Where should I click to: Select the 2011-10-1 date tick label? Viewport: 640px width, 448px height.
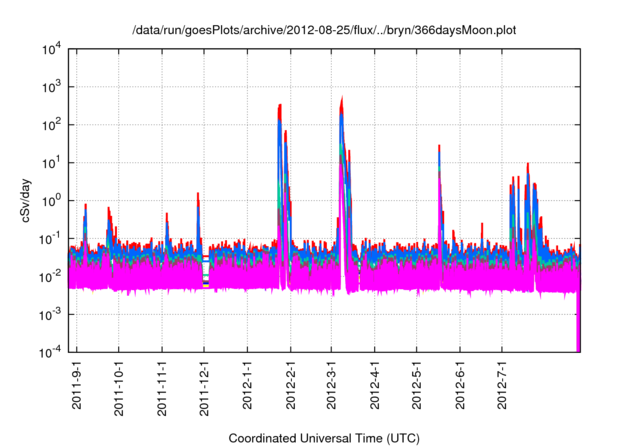119,385
